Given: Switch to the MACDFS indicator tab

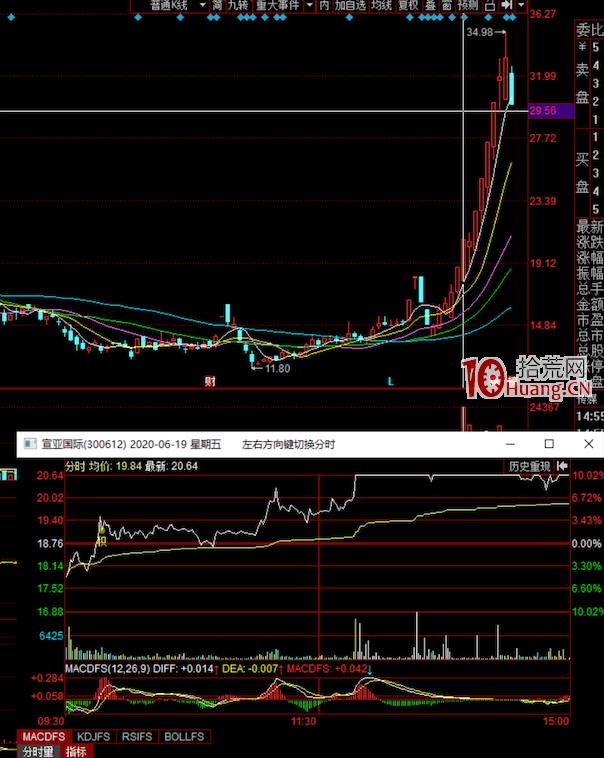Looking at the screenshot, I should pos(44,737).
